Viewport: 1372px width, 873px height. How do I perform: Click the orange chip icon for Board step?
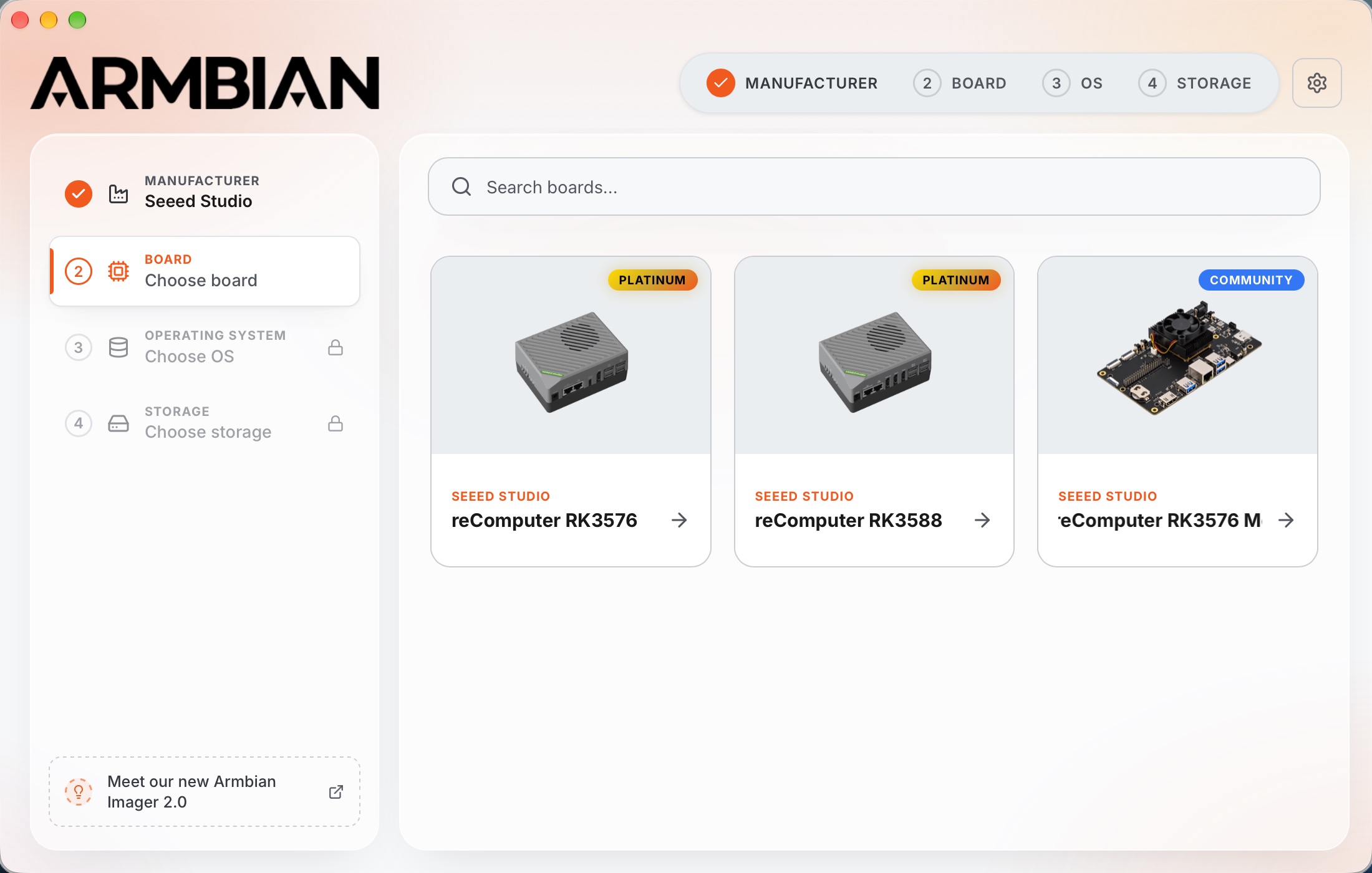point(118,271)
